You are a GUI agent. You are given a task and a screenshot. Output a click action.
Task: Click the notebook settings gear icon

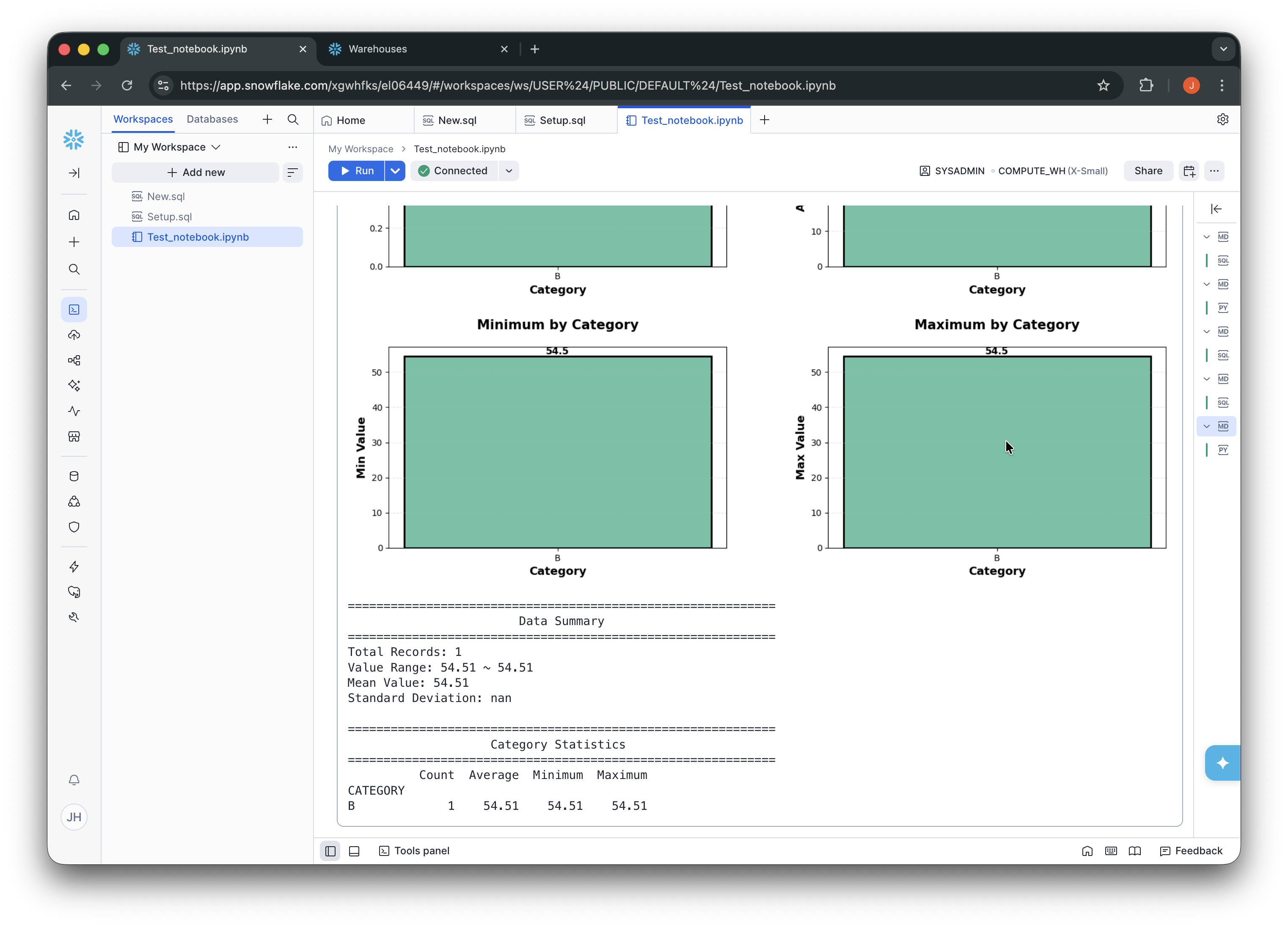[1222, 119]
